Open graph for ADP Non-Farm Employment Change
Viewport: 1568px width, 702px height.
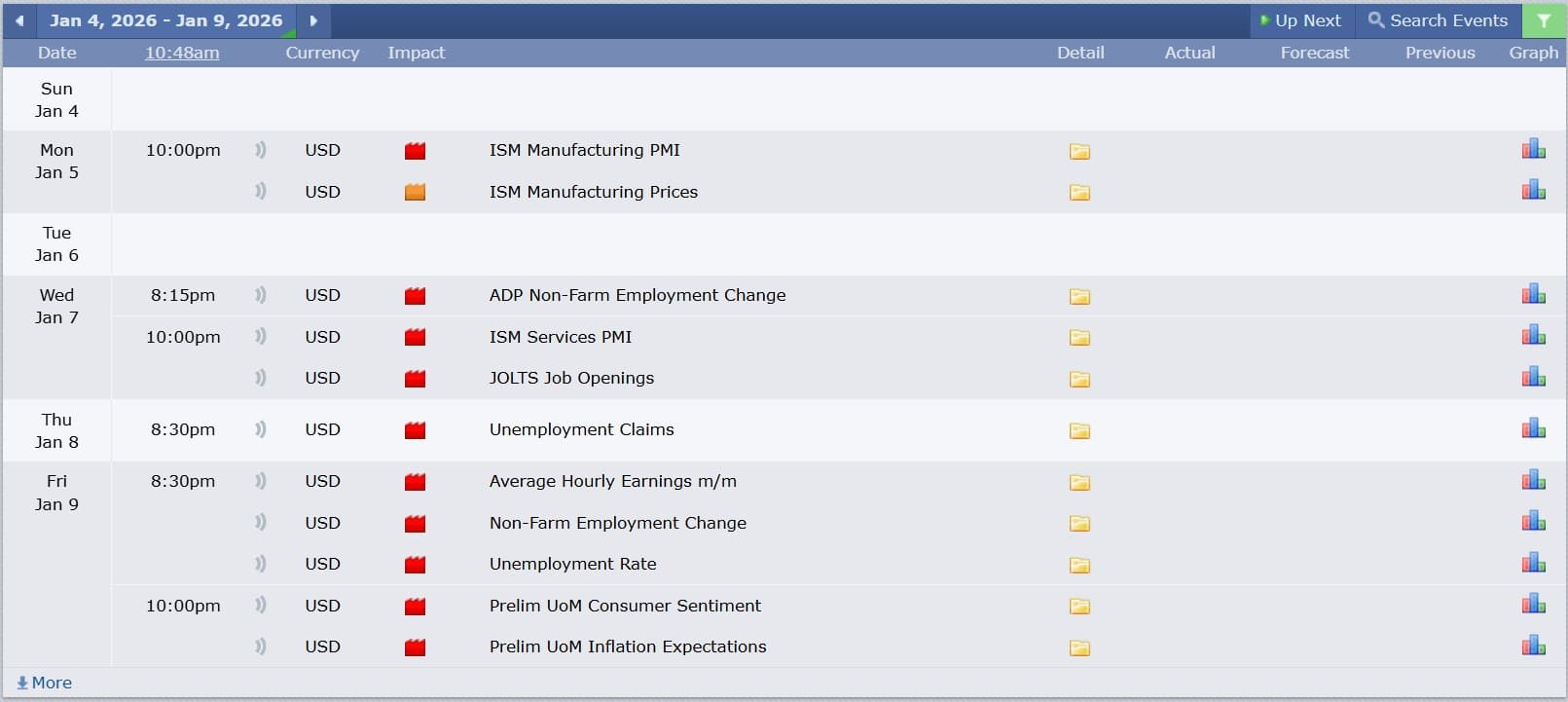point(1533,294)
